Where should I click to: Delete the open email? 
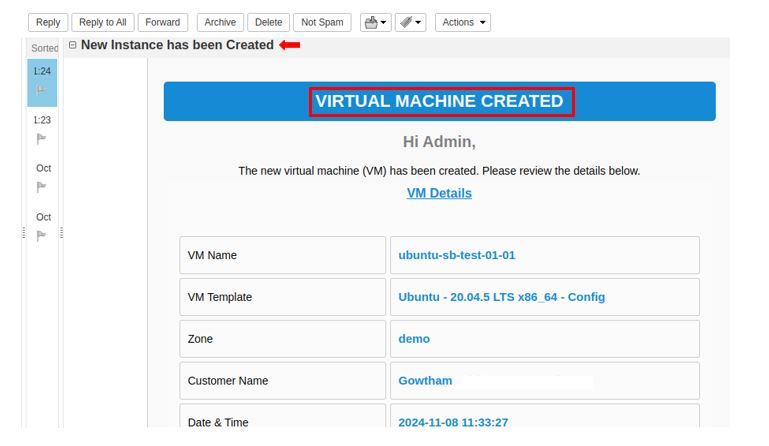(x=268, y=22)
